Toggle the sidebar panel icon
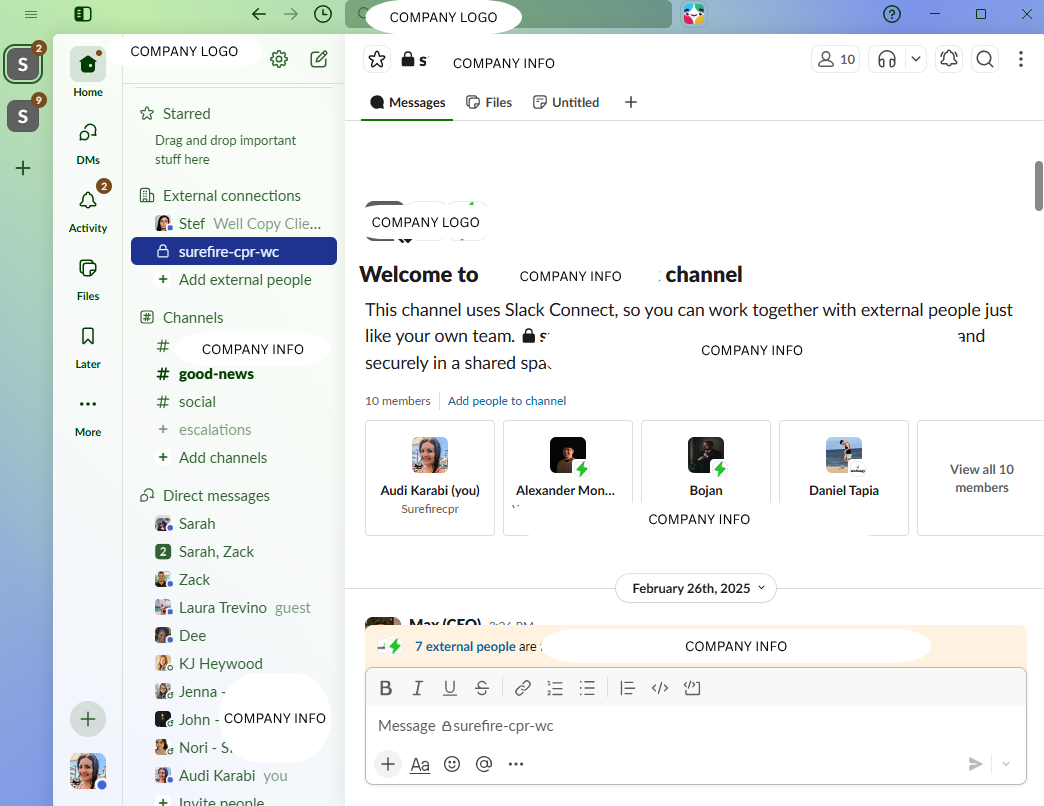 83,14
